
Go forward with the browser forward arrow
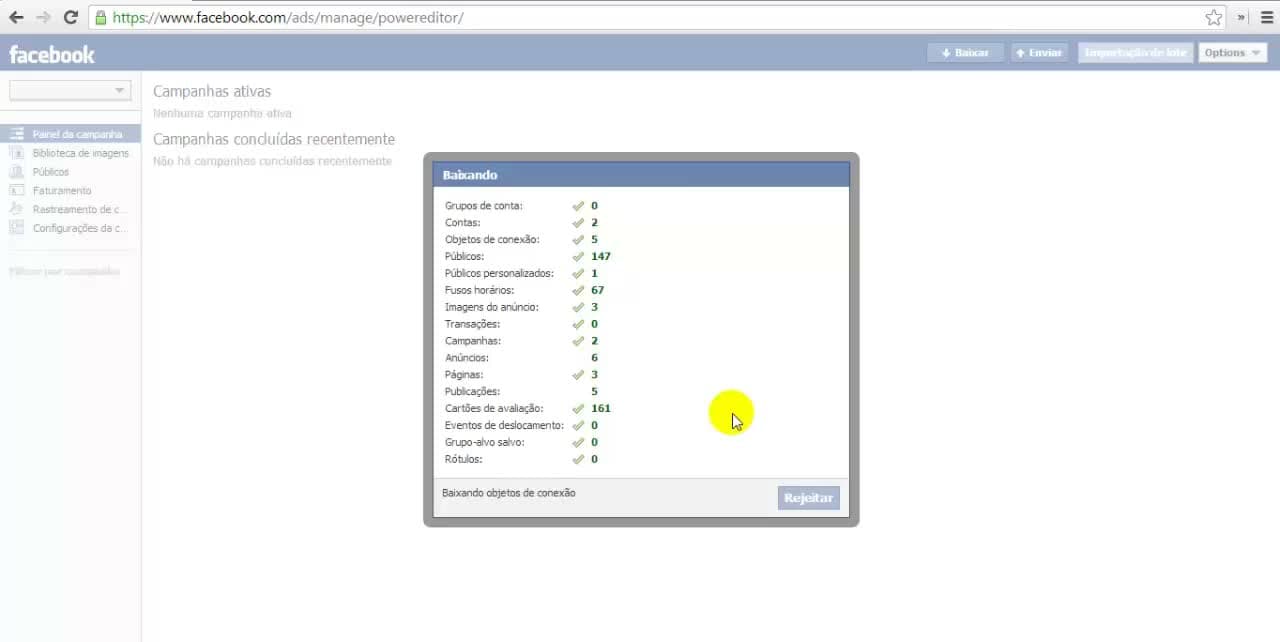(43, 17)
